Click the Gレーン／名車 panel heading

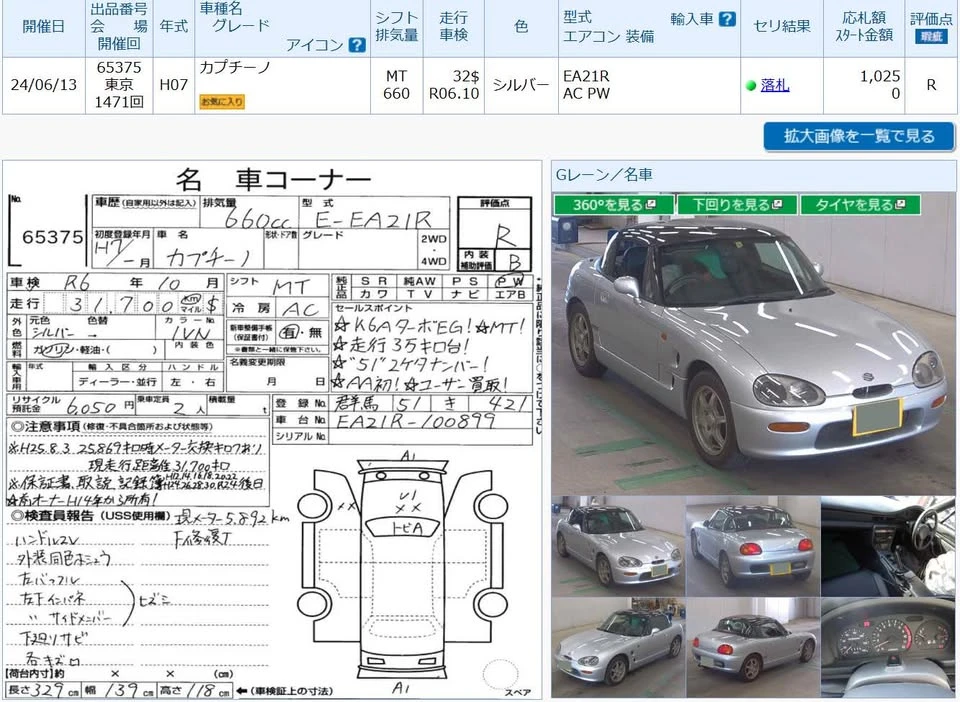tap(604, 175)
